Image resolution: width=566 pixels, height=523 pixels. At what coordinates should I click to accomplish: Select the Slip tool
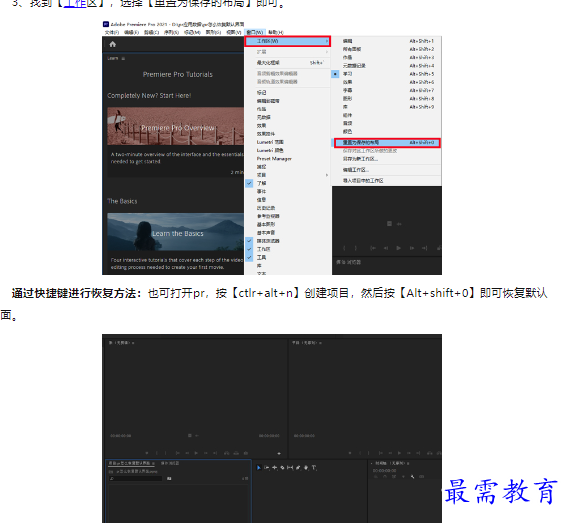pyautogui.click(x=290, y=467)
